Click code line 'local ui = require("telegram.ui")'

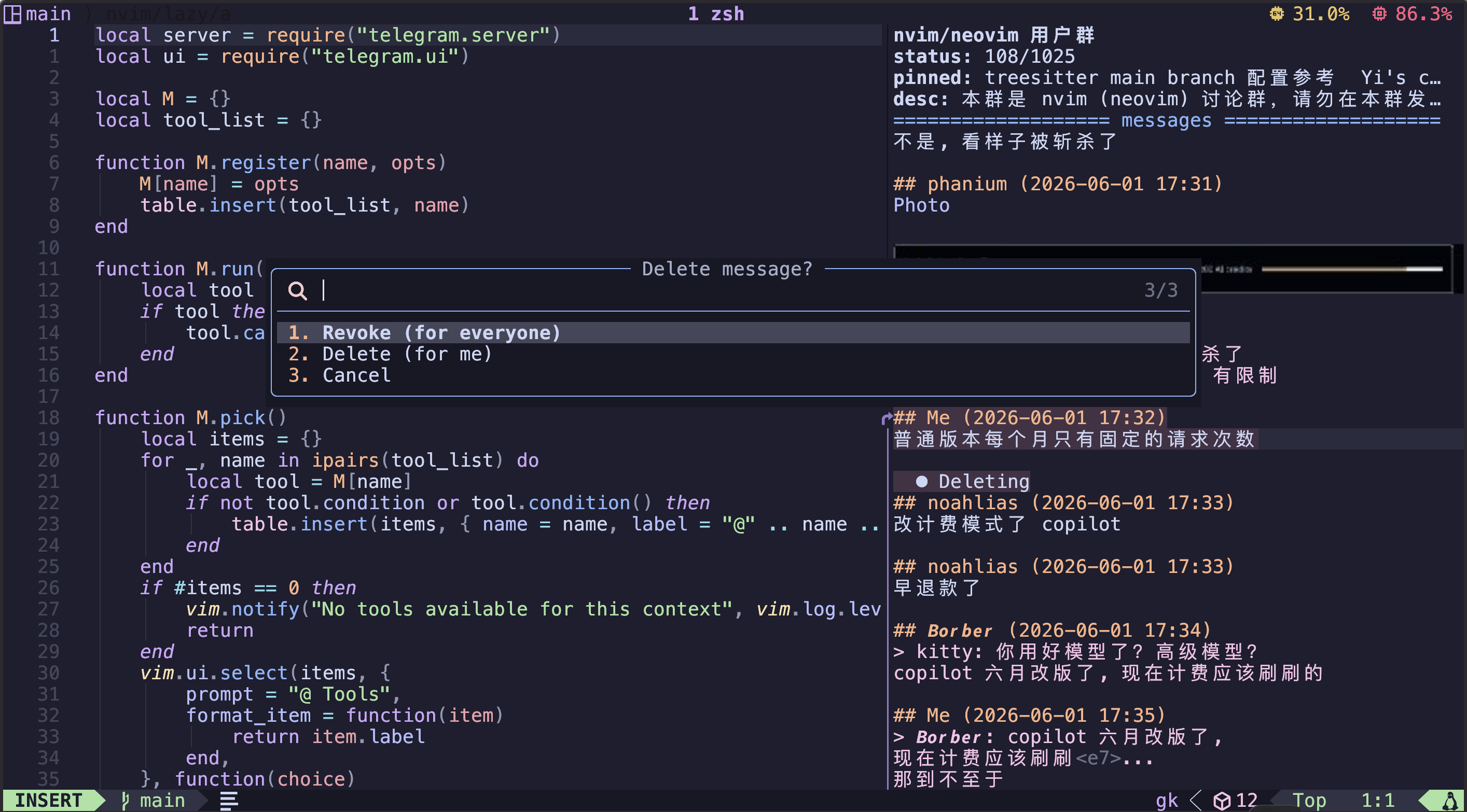pyautogui.click(x=283, y=57)
